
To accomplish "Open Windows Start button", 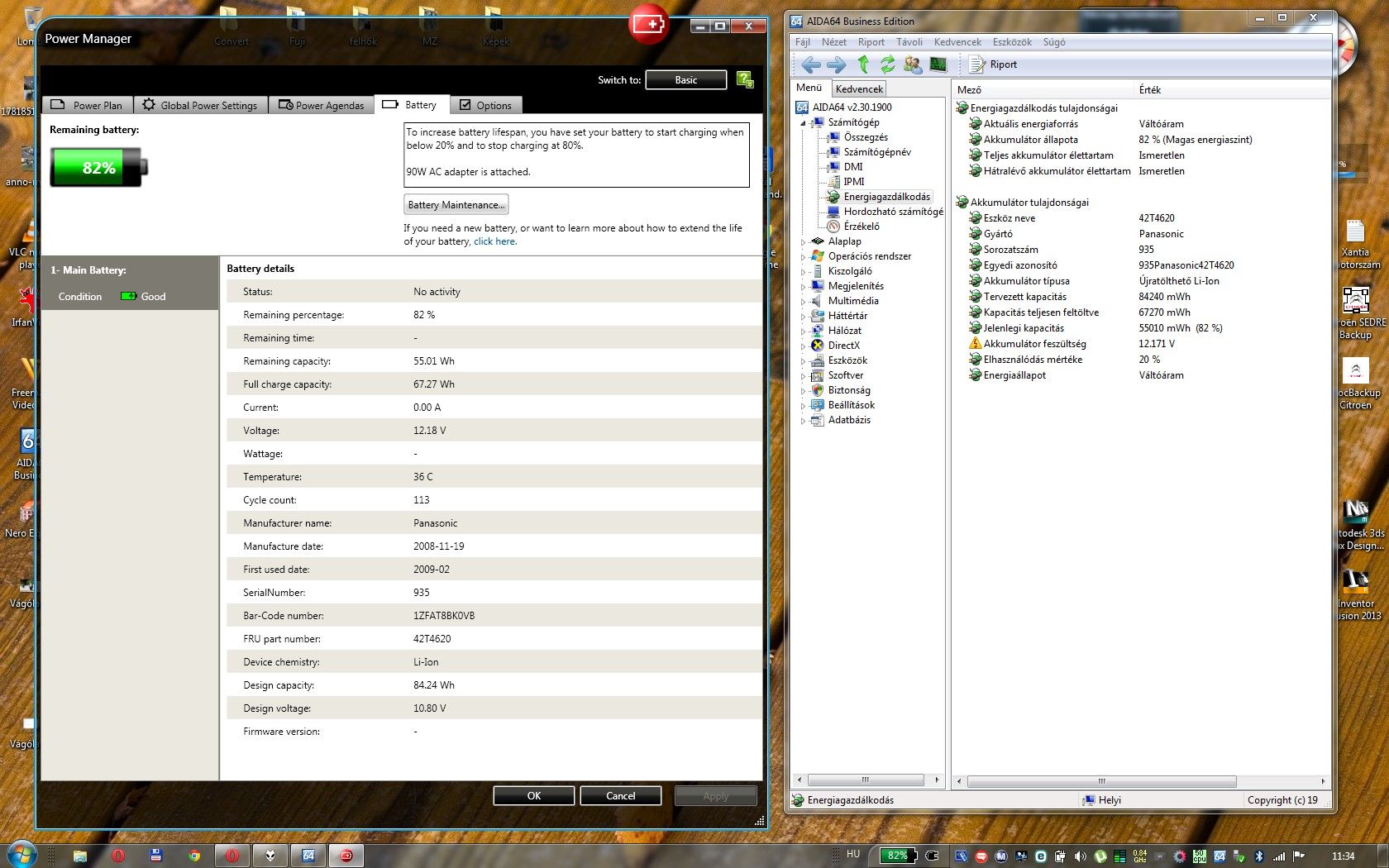I will point(22,855).
